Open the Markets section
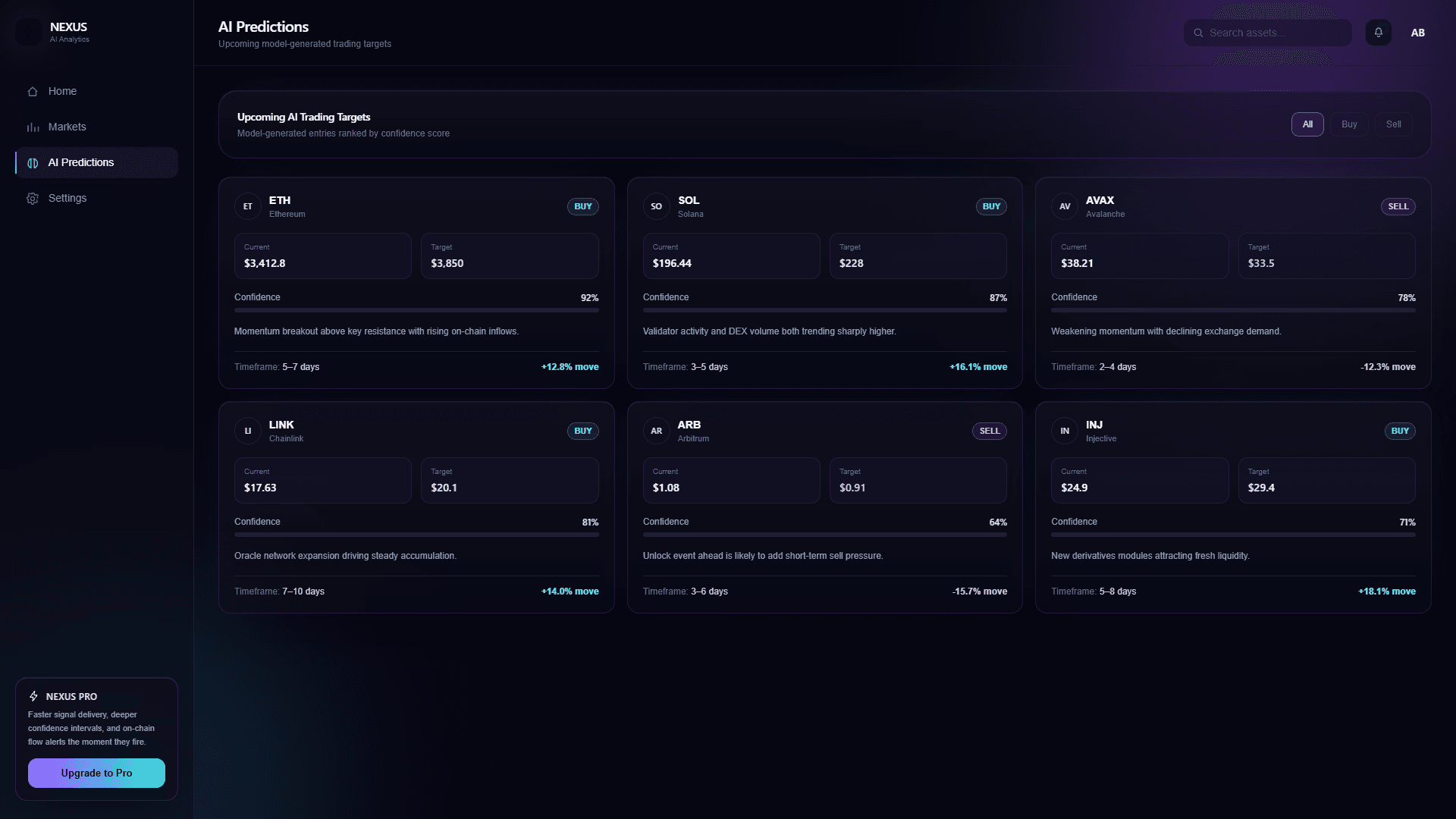 96,127
